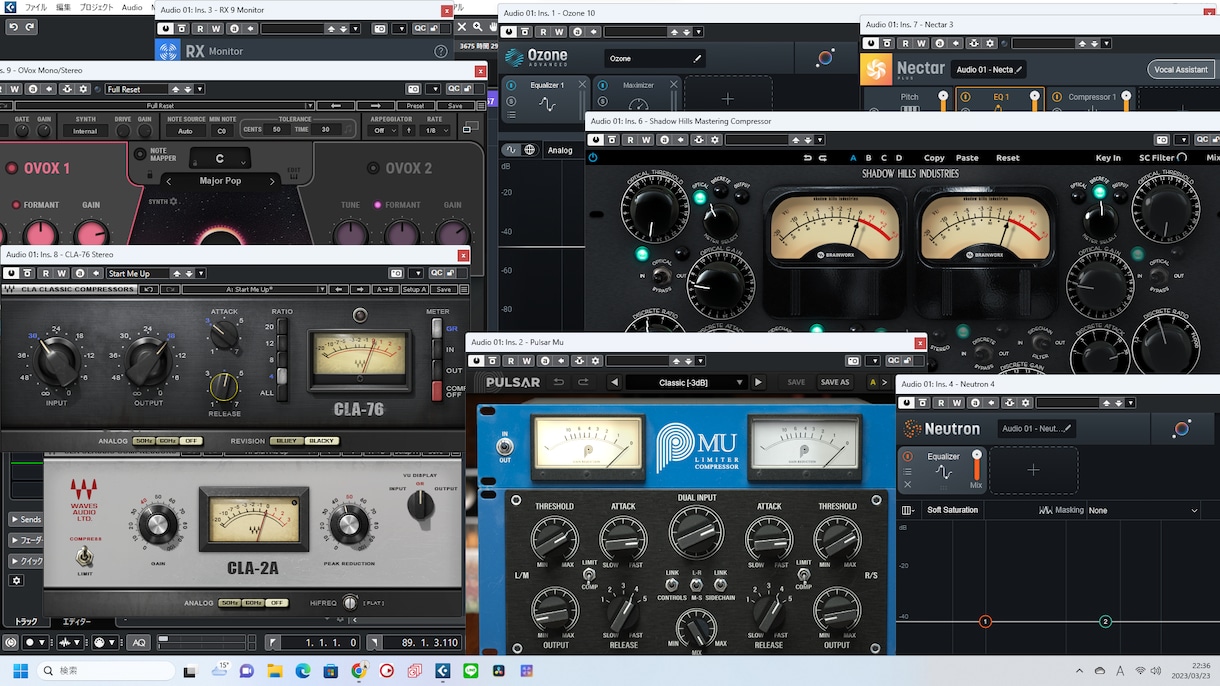Open File Explorer from the taskbar
The image size is (1220, 686).
point(274,670)
